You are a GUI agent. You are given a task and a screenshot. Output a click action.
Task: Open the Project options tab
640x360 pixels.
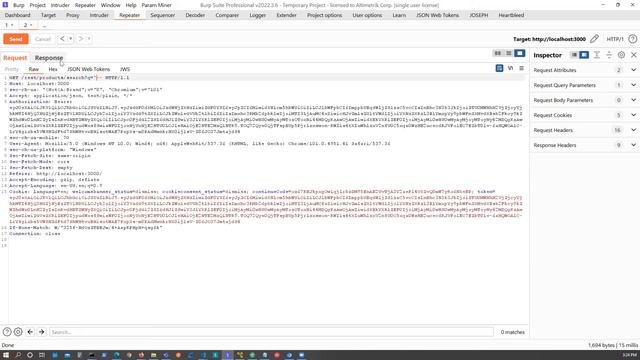tap(324, 15)
